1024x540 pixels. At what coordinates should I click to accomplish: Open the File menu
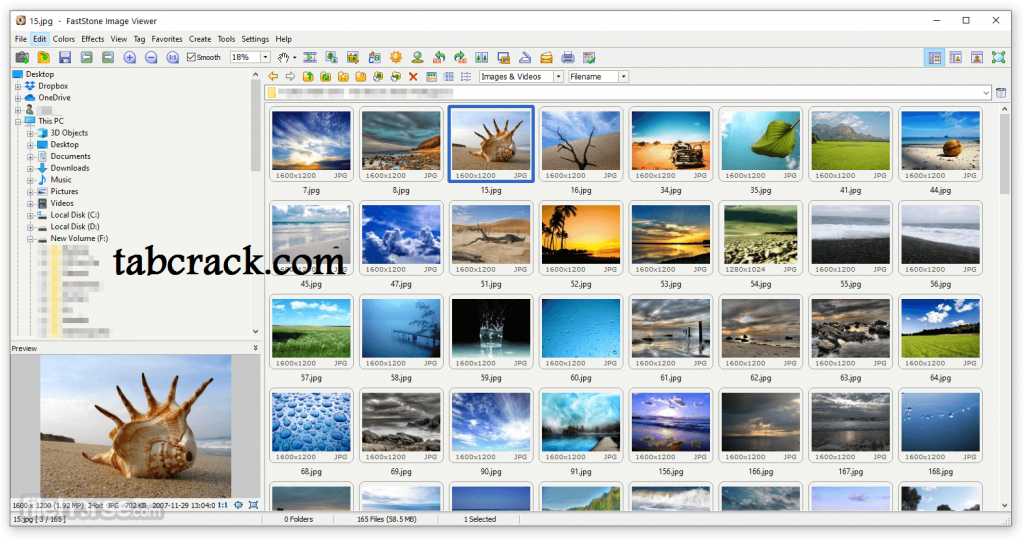(x=21, y=39)
